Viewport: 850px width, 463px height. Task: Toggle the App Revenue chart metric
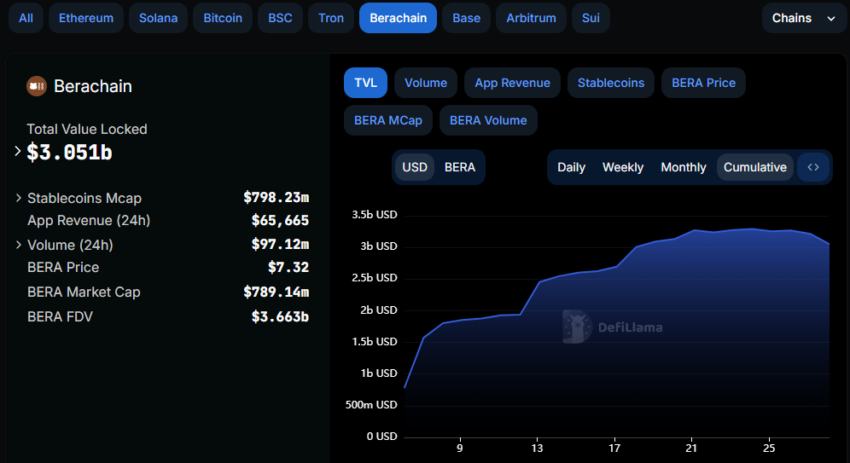[x=512, y=83]
